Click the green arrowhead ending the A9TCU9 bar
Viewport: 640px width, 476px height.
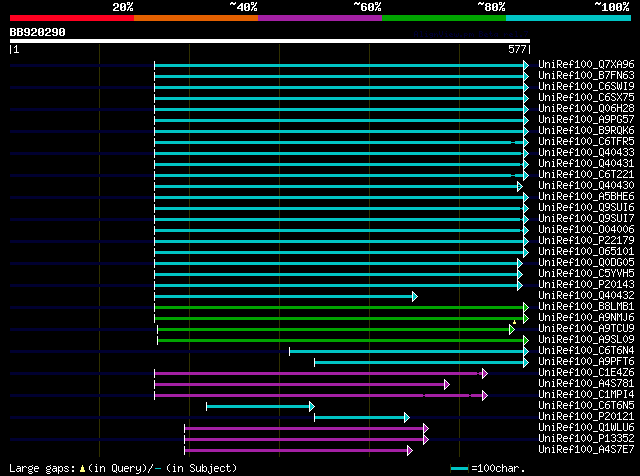[512, 330]
